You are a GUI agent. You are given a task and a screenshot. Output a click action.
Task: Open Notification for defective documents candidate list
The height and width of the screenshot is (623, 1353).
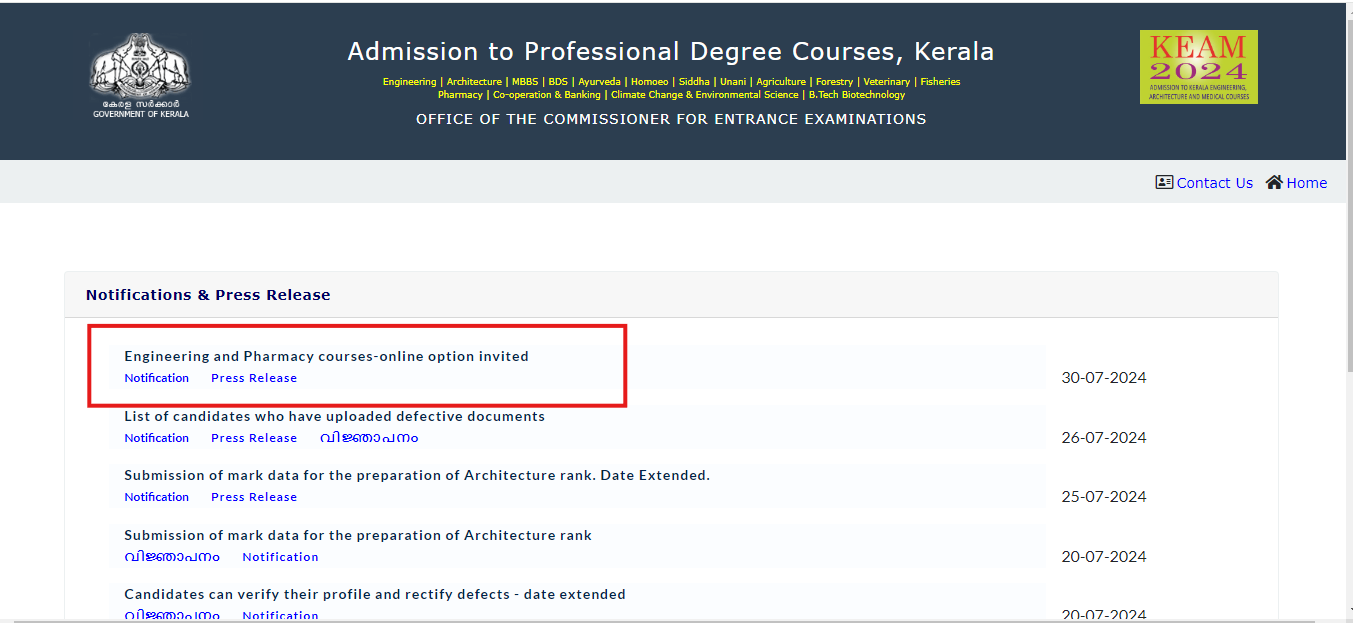pyautogui.click(x=156, y=438)
